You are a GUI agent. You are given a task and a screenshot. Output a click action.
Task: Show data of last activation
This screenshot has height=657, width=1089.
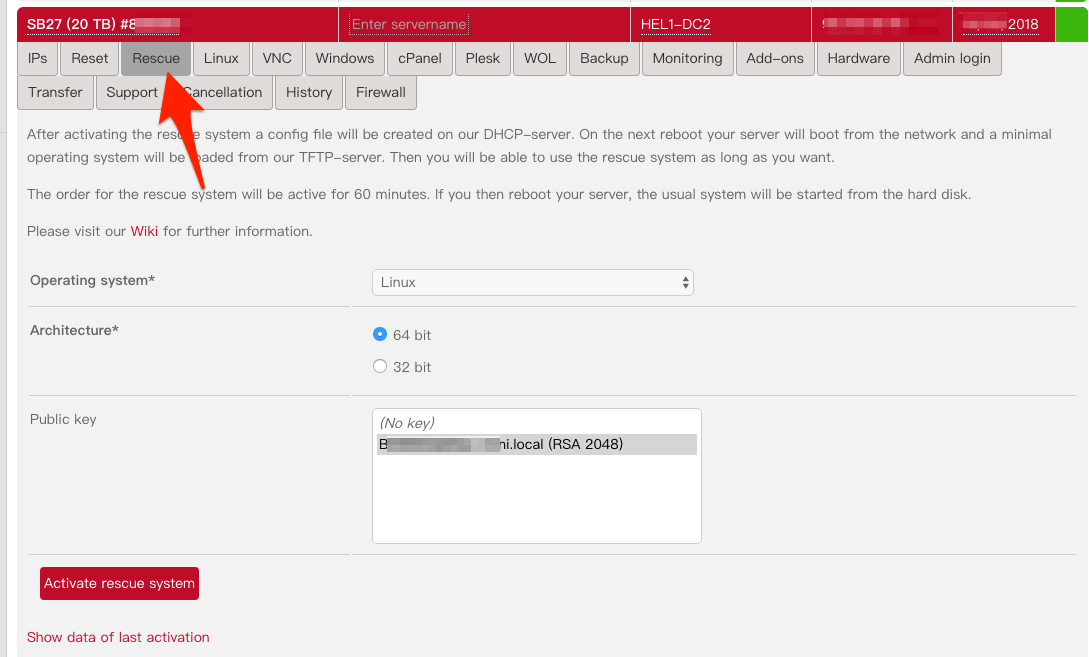pos(118,637)
